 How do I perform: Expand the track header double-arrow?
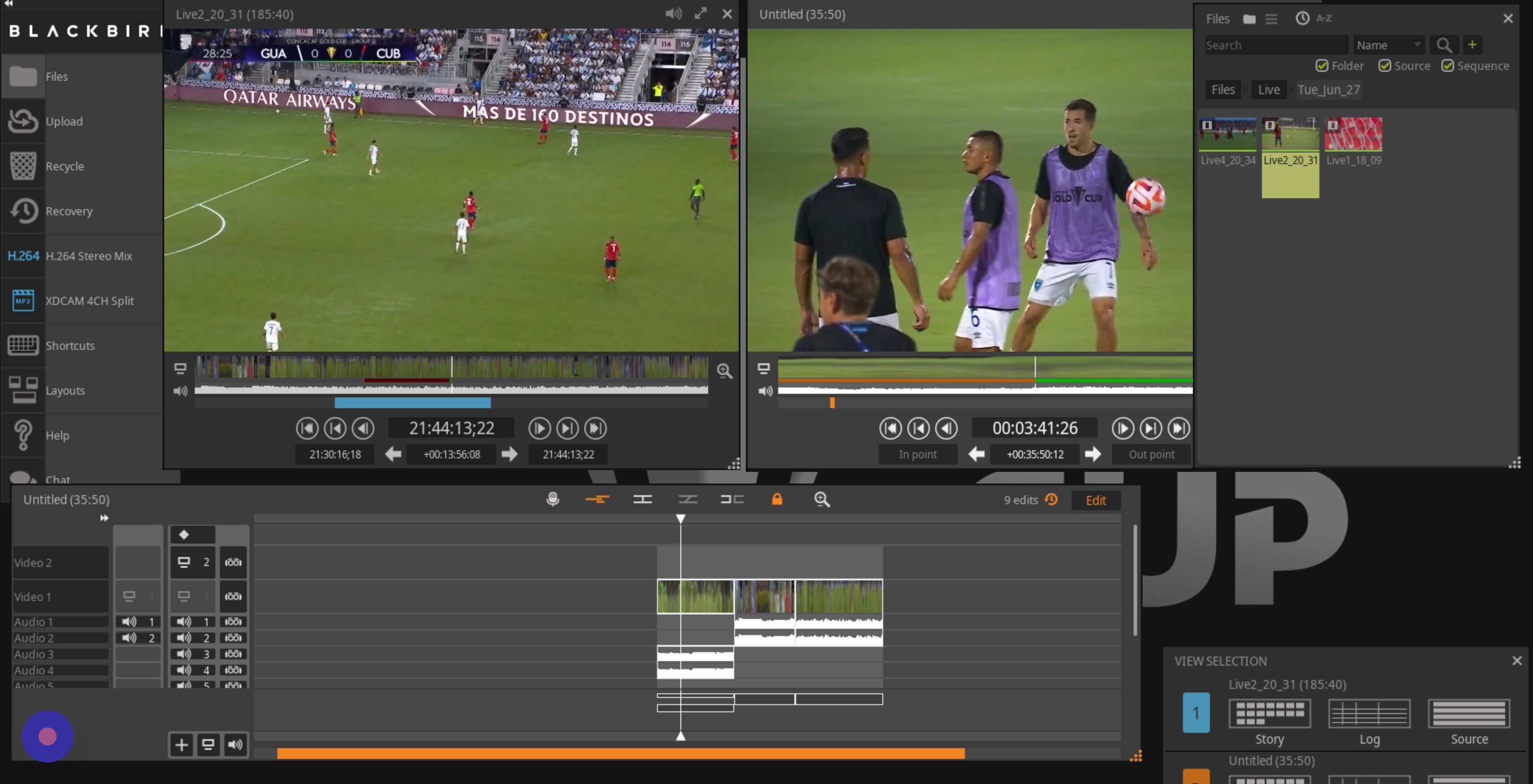104,518
